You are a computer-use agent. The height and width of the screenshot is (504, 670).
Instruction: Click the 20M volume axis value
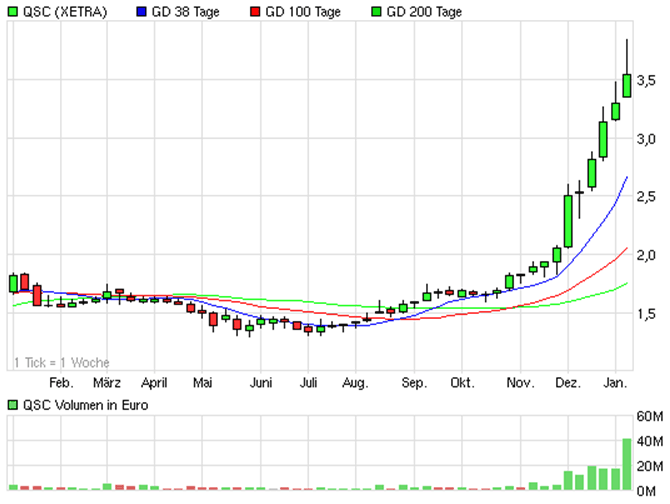click(x=649, y=466)
